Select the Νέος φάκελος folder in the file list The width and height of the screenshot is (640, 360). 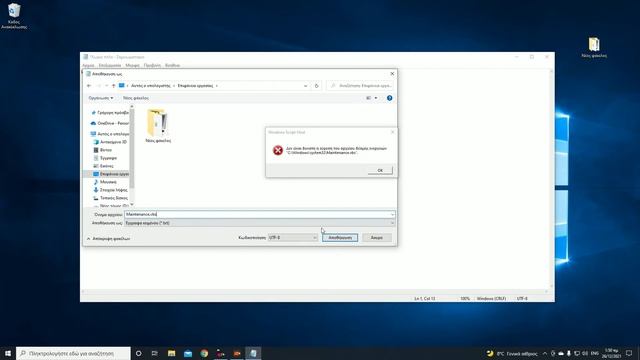tap(158, 126)
